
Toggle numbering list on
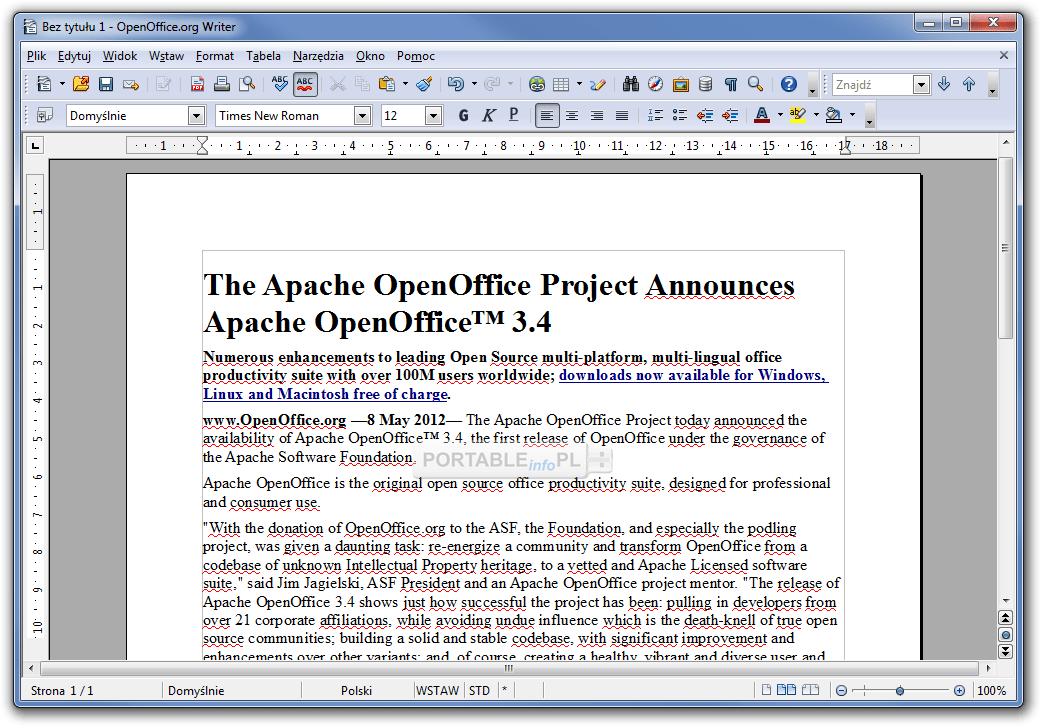pos(655,116)
